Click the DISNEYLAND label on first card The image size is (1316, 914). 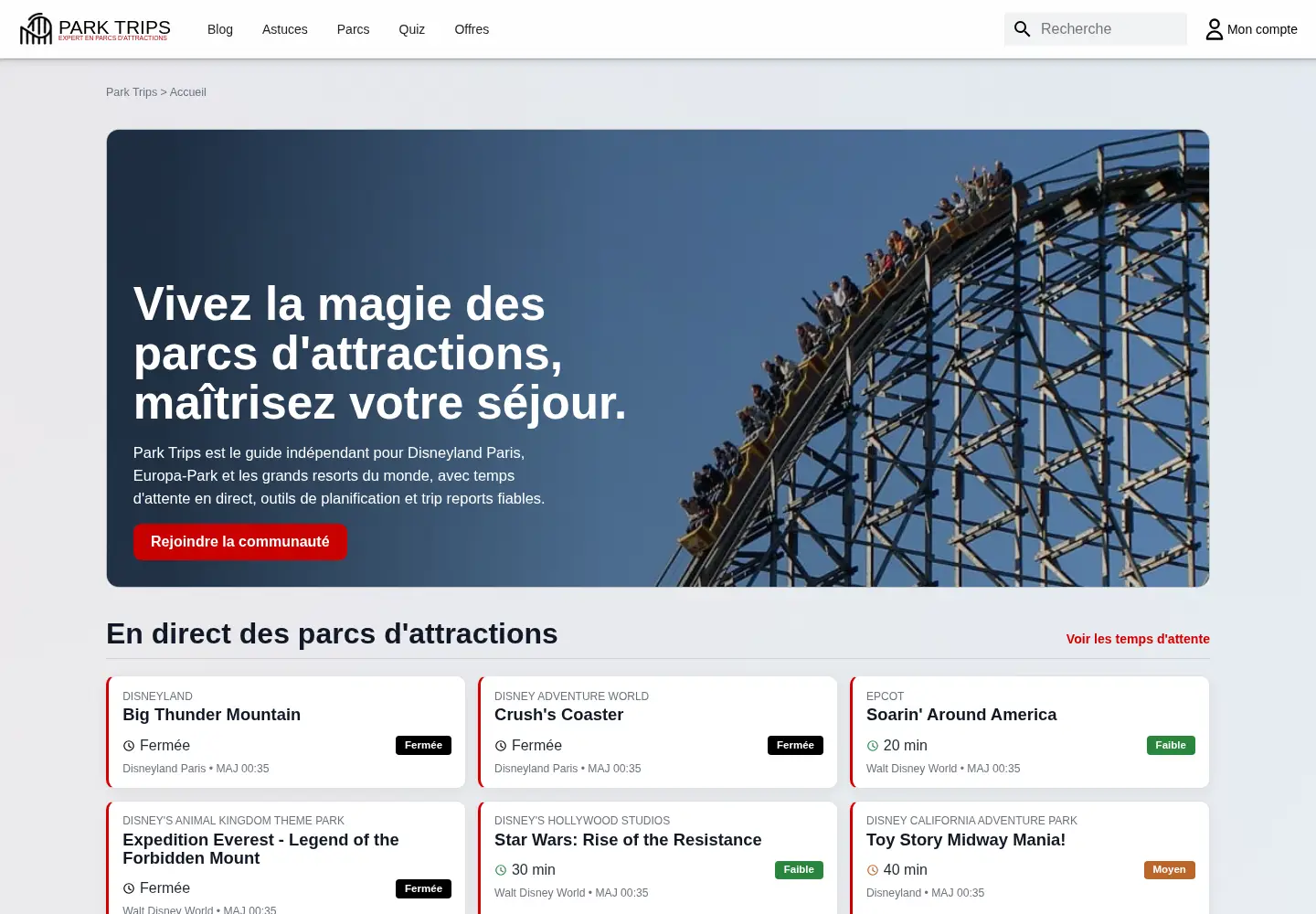click(x=158, y=696)
